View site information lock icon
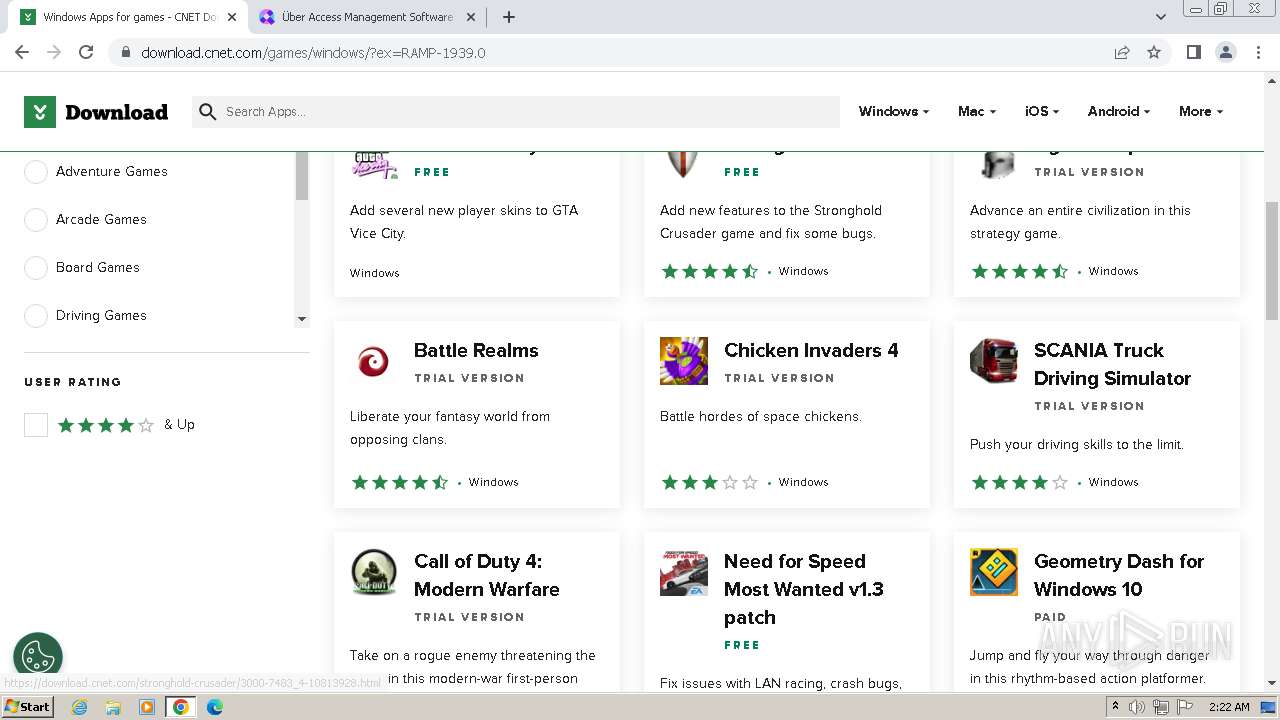 click(125, 53)
